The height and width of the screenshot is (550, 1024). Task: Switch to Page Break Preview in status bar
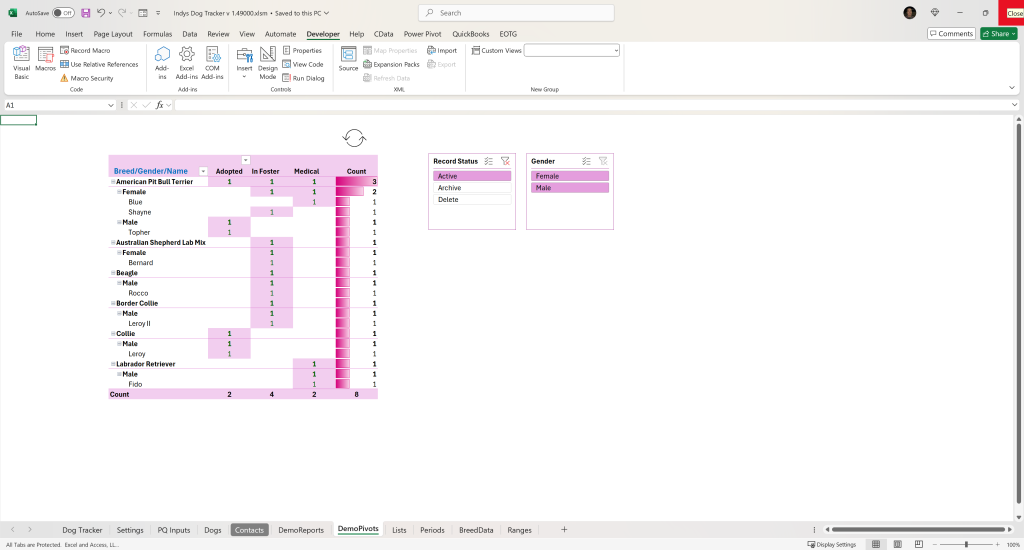tap(919, 544)
